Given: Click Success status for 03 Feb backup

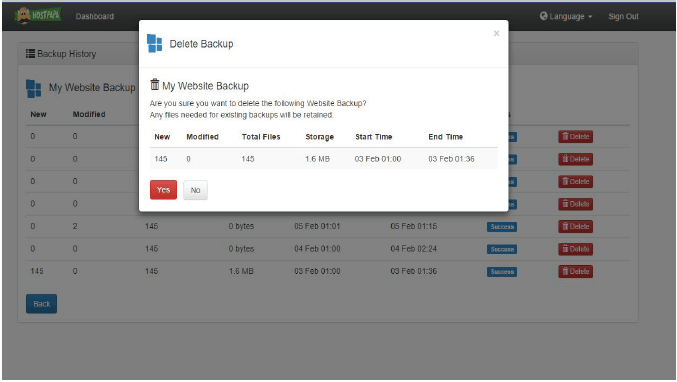Looking at the screenshot, I should point(502,272).
